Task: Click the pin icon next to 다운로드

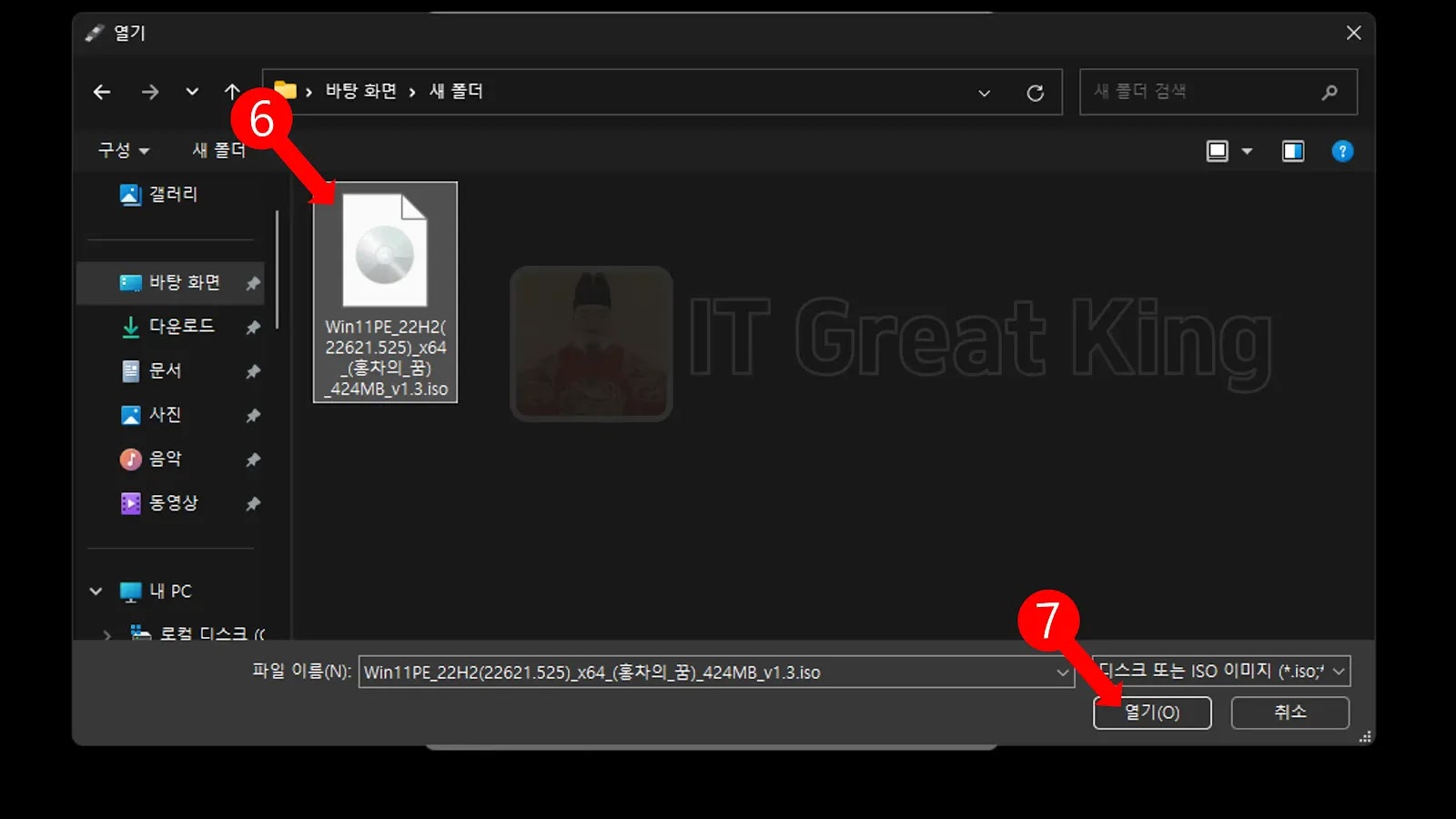Action: tap(253, 327)
